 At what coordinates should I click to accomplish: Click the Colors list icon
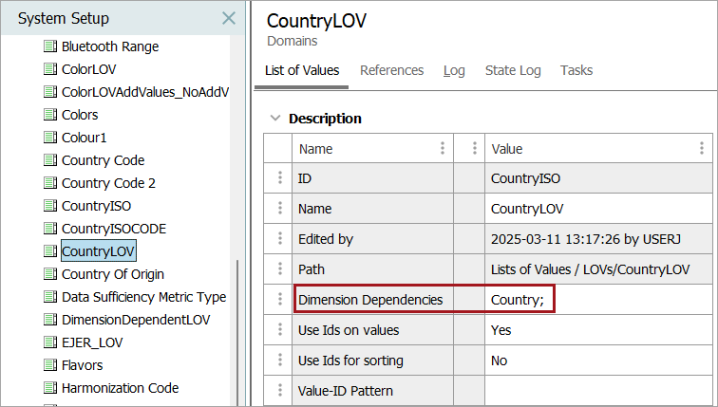click(x=50, y=114)
